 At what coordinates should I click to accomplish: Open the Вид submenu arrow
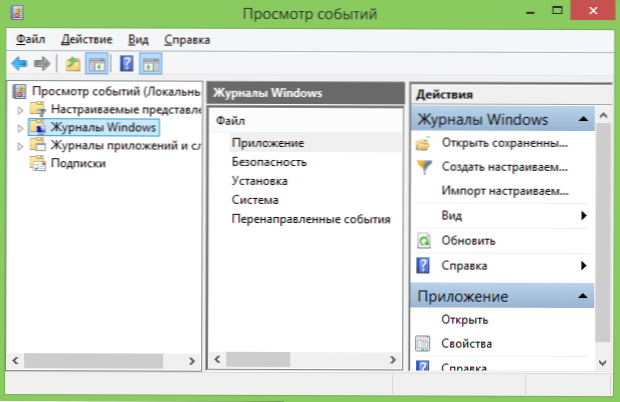[x=584, y=215]
